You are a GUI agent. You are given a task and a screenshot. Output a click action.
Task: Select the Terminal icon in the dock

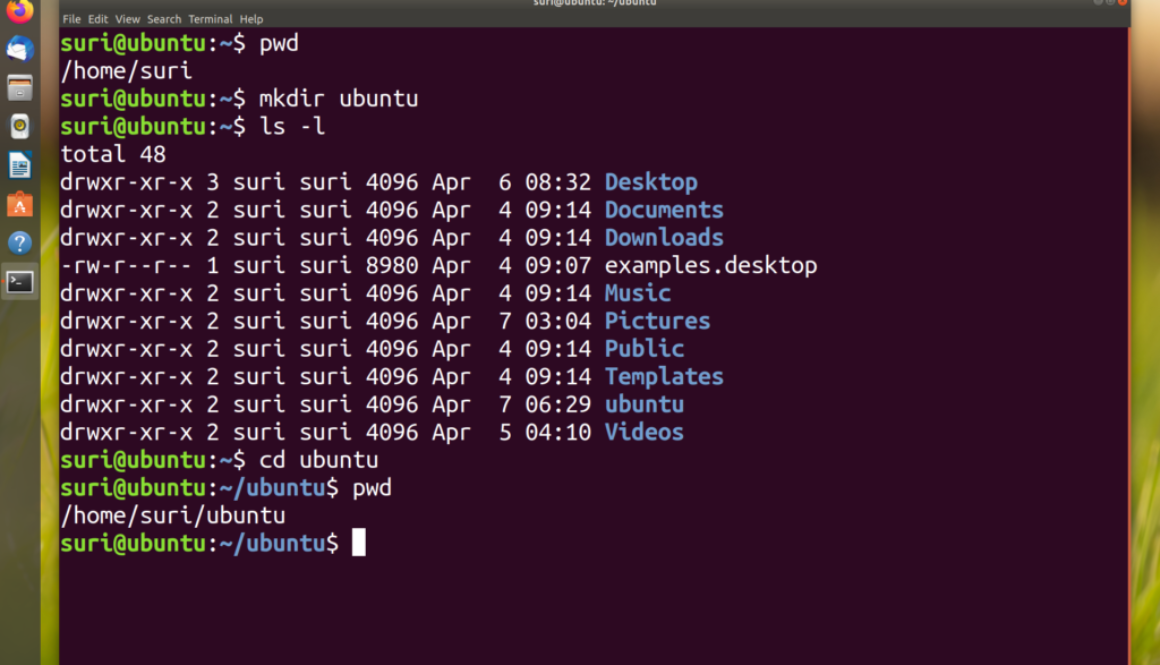pyautogui.click(x=20, y=282)
